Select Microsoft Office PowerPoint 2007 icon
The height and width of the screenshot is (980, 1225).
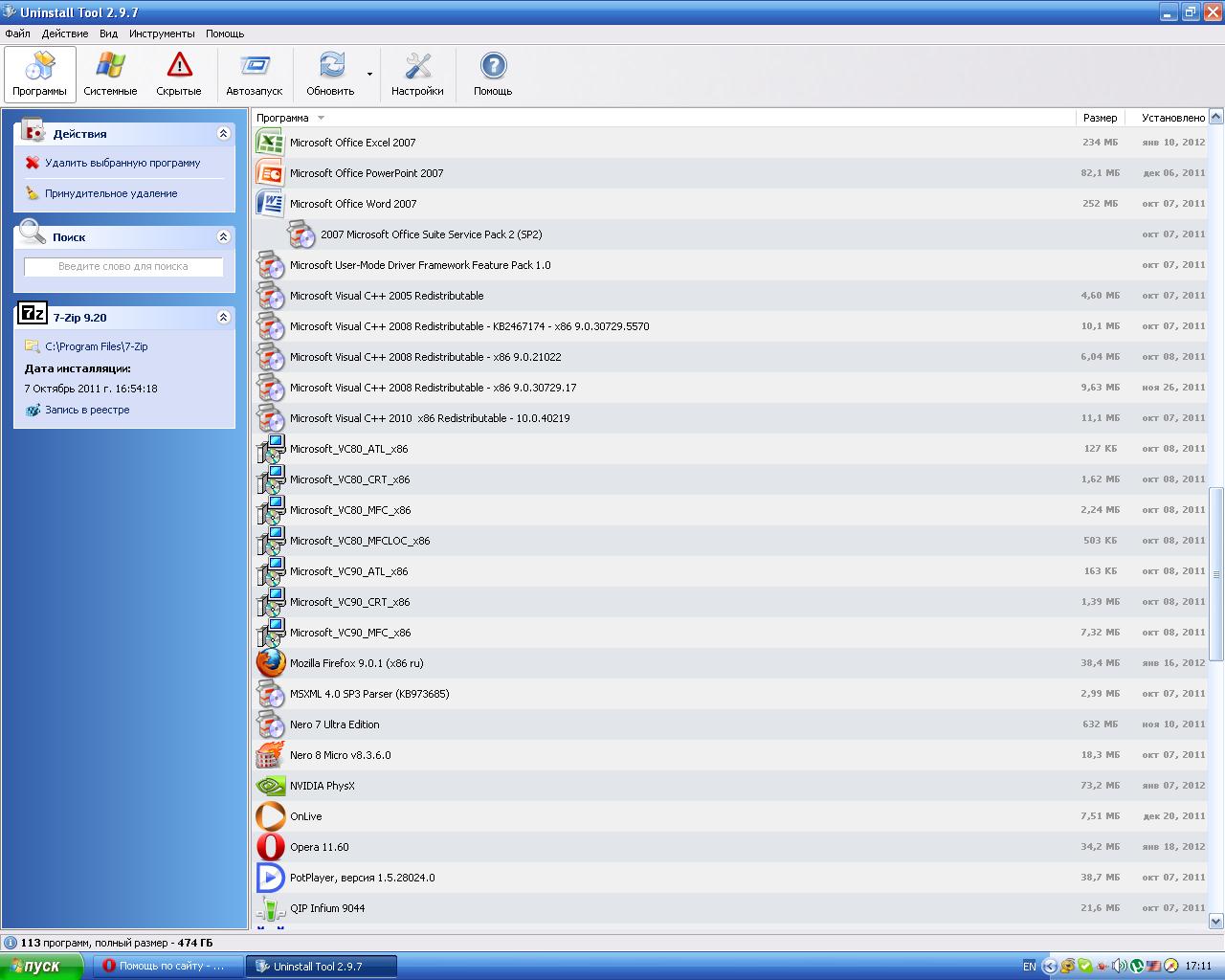coord(271,173)
